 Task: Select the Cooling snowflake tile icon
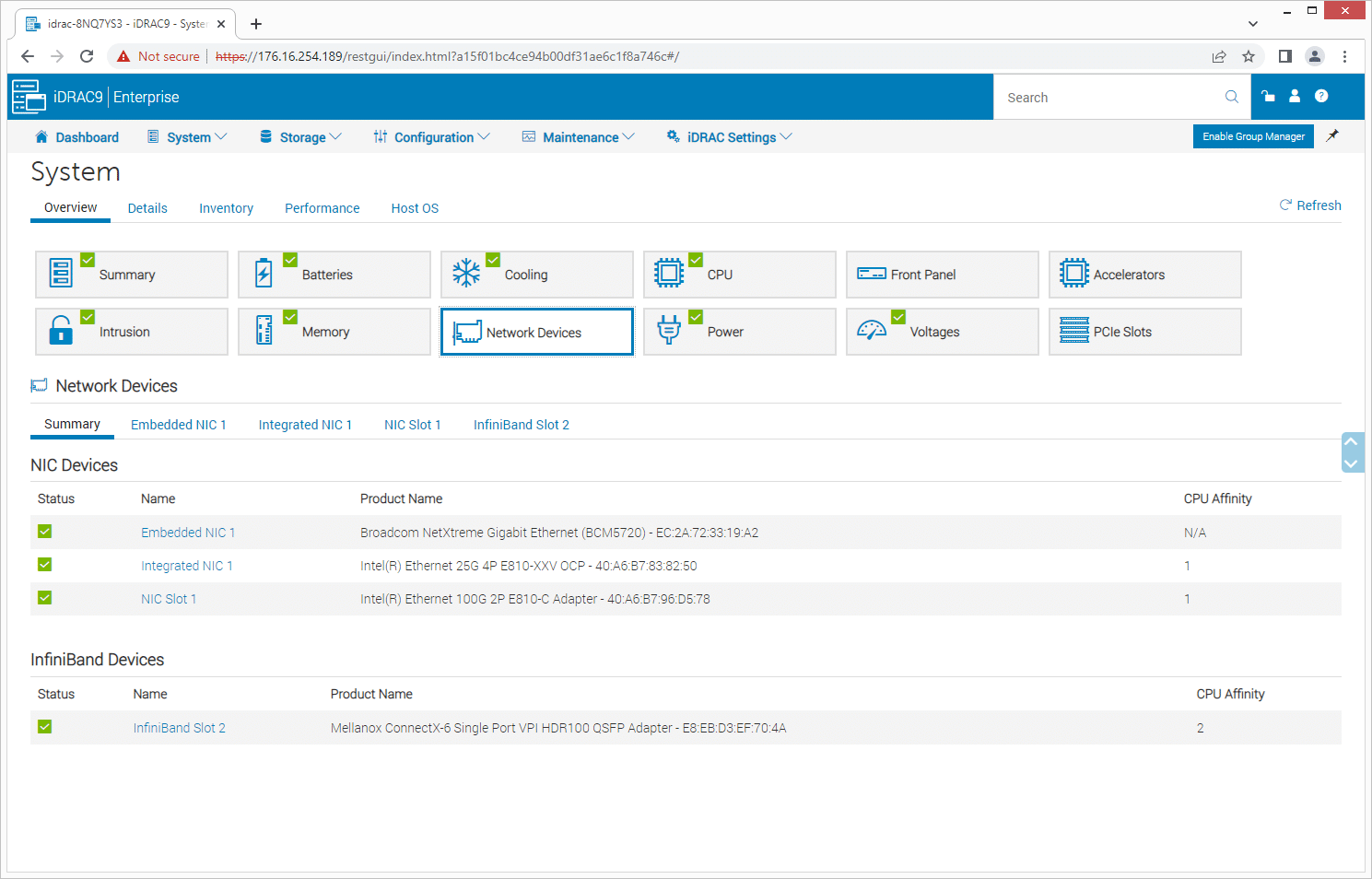point(467,273)
